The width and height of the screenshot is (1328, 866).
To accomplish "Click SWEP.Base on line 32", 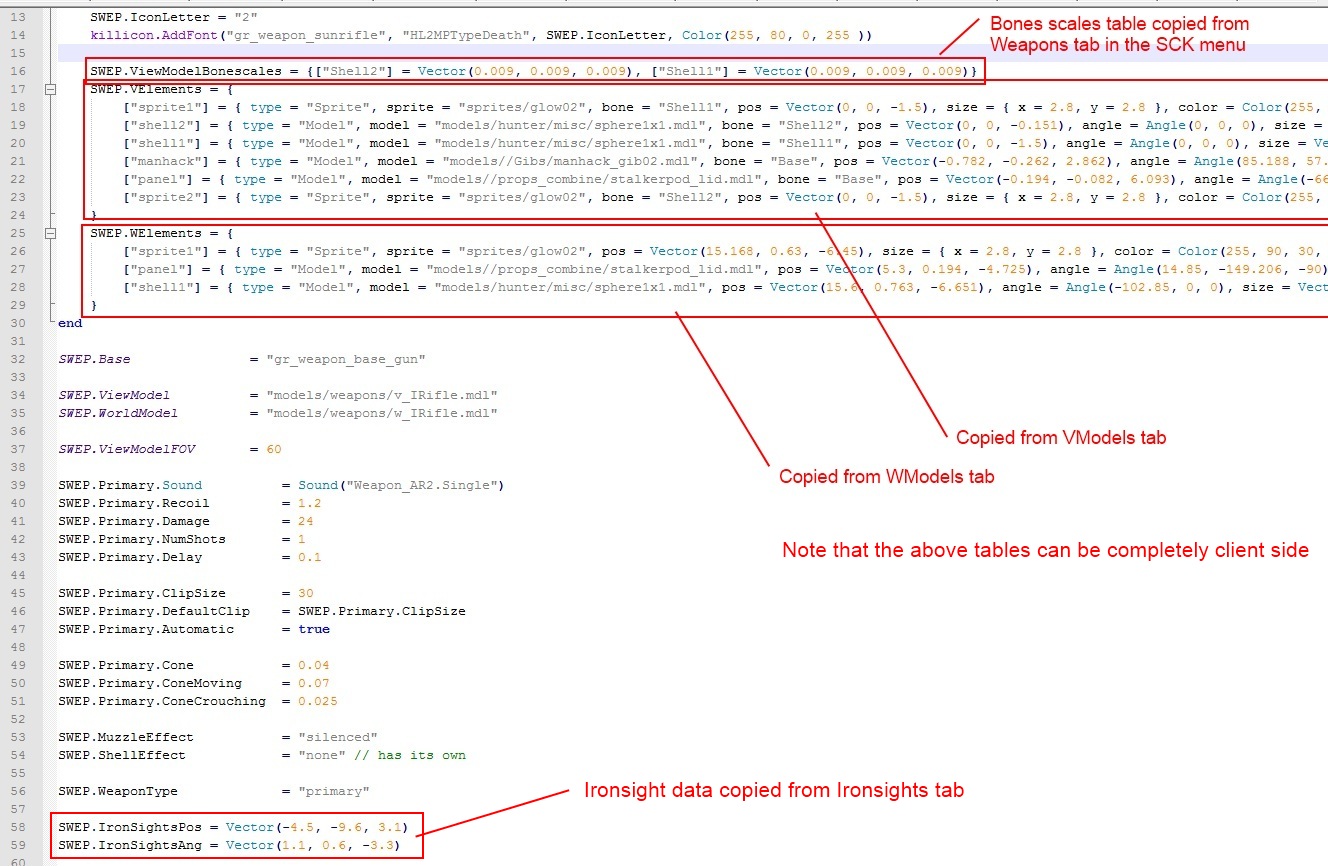I will coord(94,360).
